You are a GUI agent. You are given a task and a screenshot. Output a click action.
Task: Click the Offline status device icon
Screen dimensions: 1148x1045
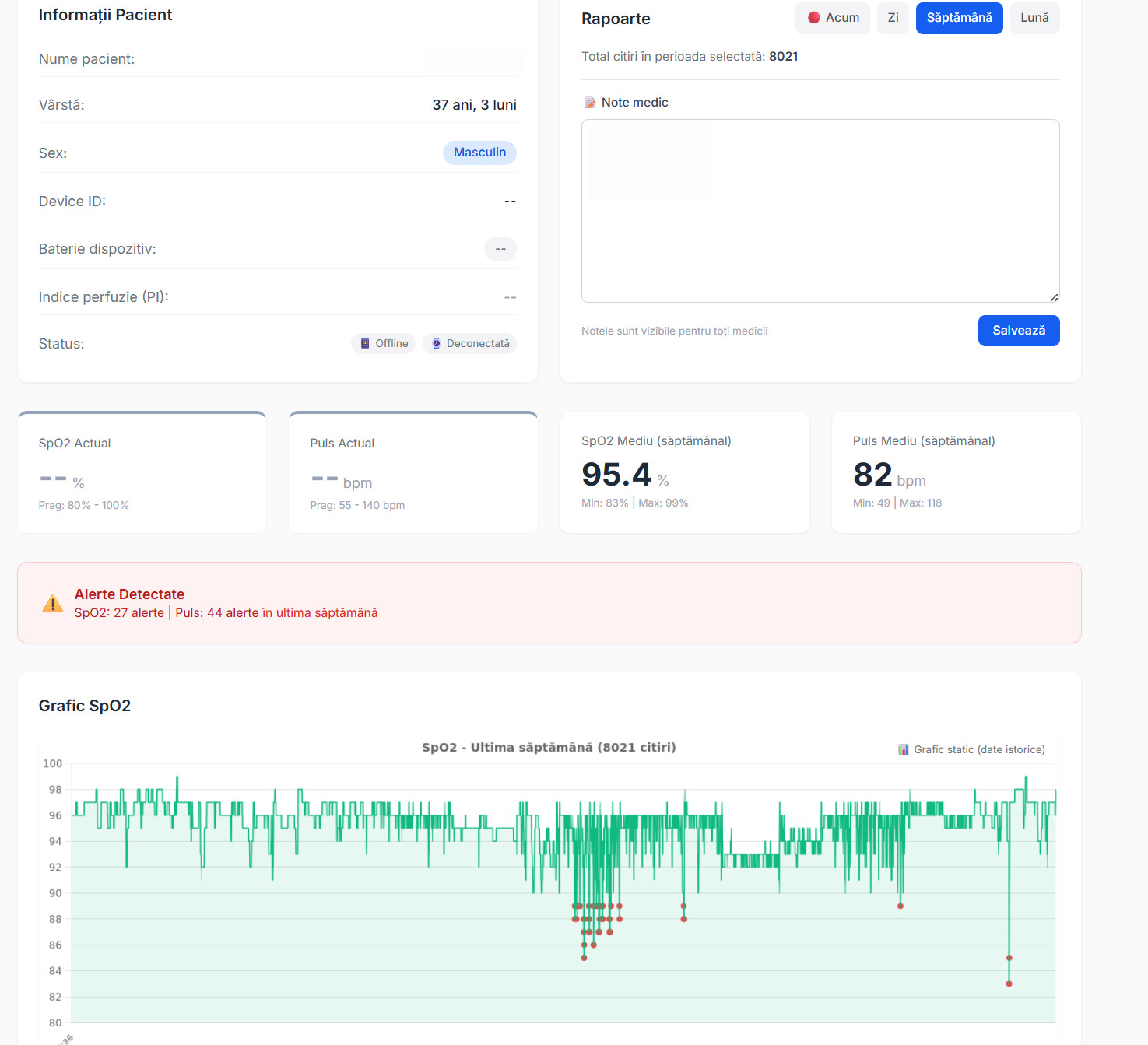point(365,343)
